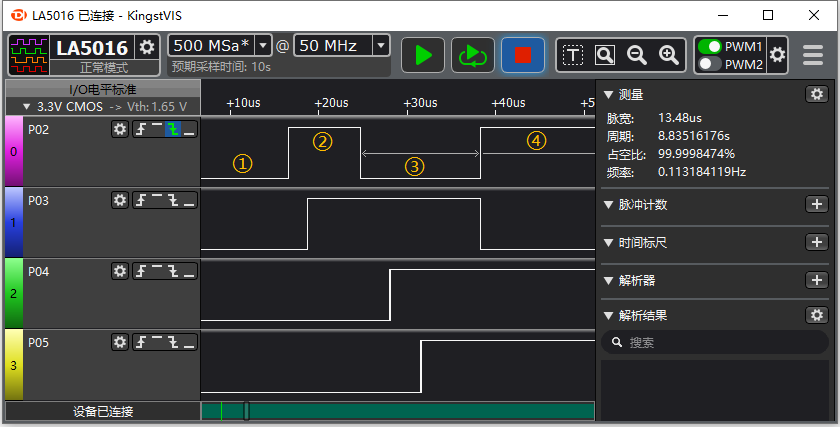Zoom in the waveform view
The width and height of the screenshot is (840, 427).
669,55
